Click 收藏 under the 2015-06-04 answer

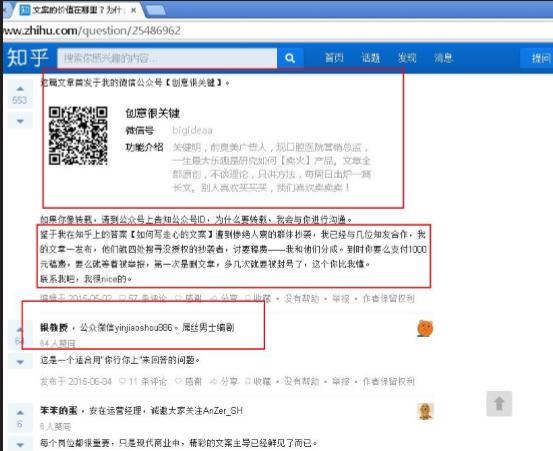pos(258,381)
